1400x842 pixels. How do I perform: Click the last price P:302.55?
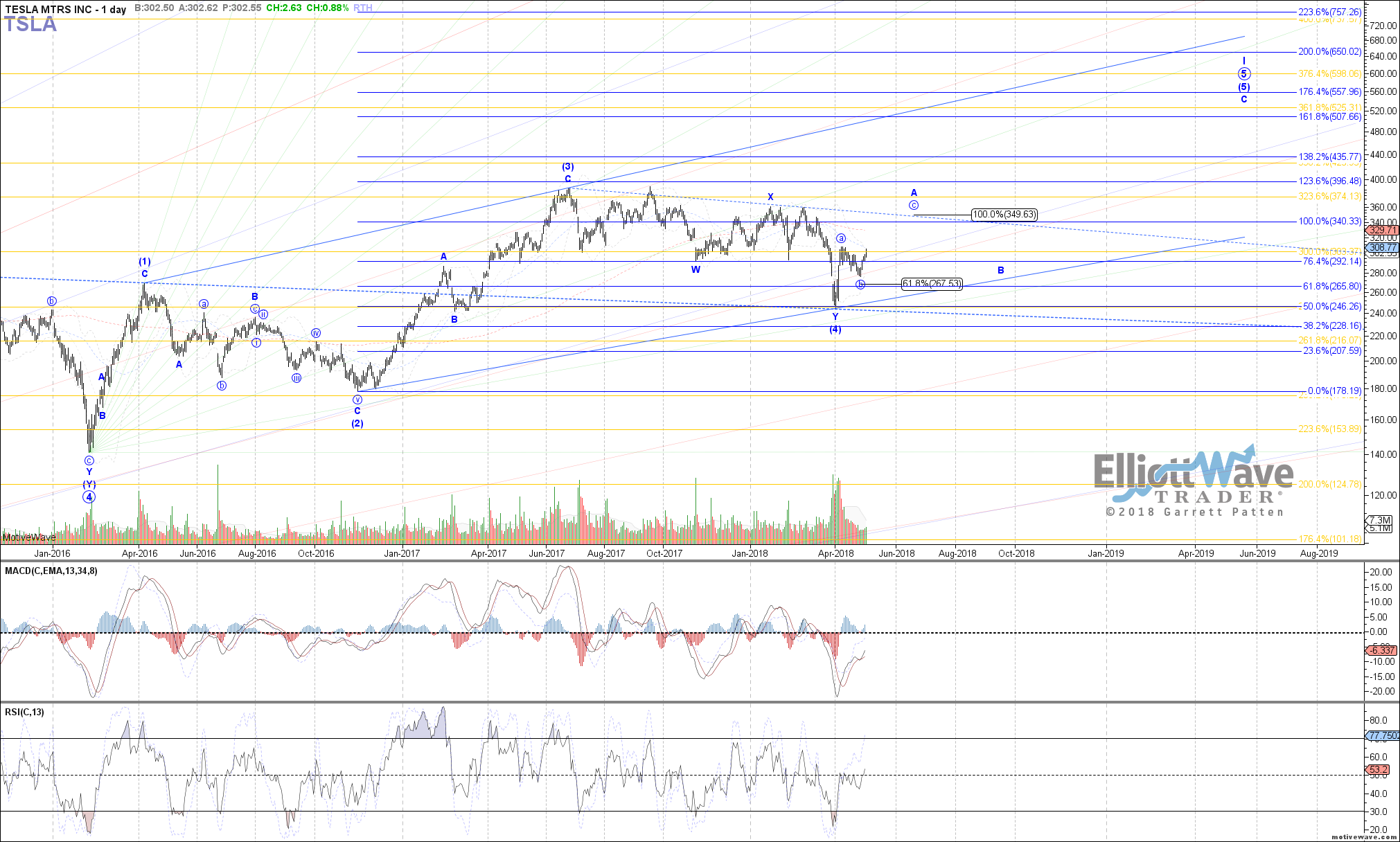(x=242, y=8)
